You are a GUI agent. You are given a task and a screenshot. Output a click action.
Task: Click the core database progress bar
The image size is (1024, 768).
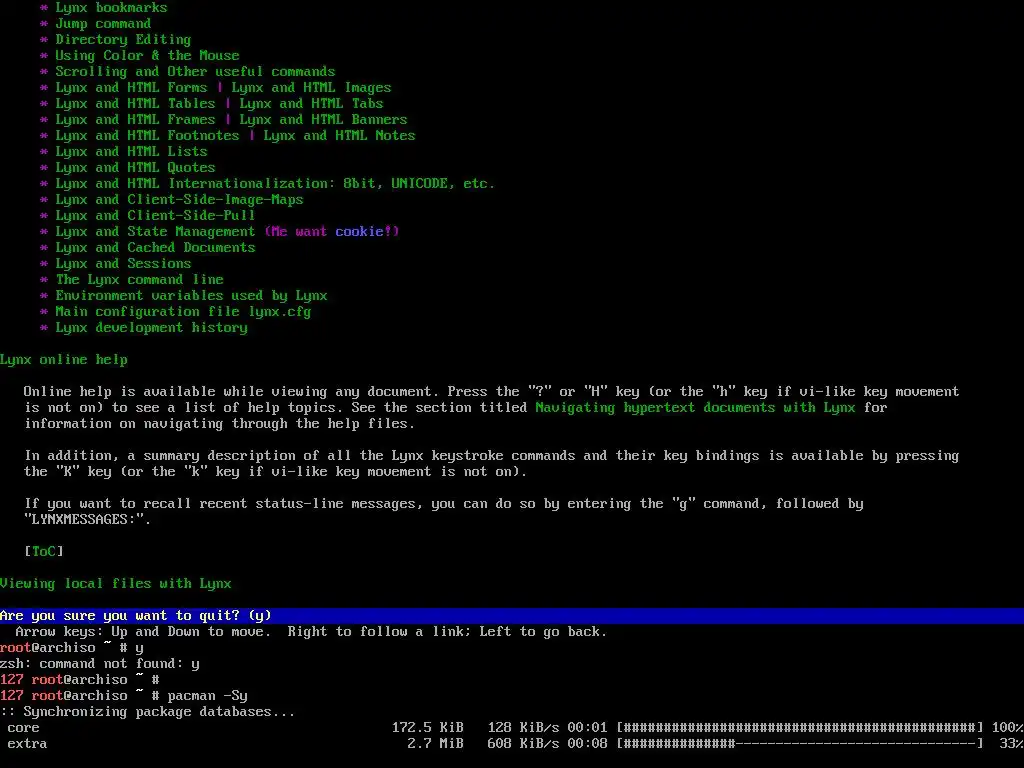(799, 728)
